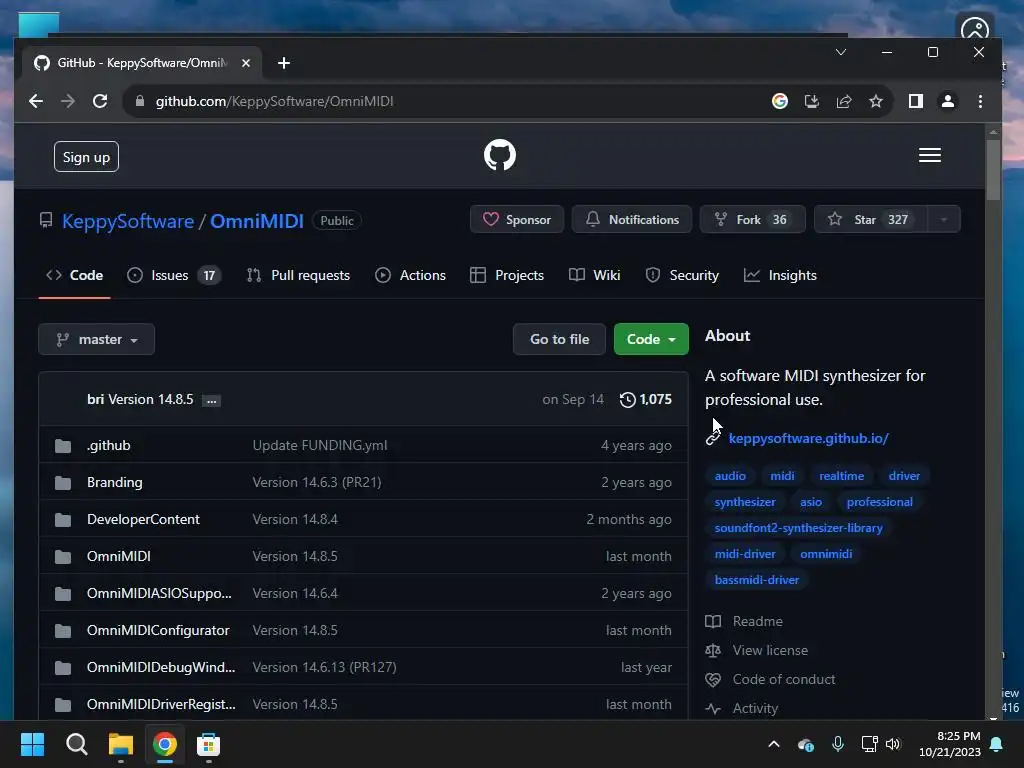Fork the repository
Screen dimensions: 1024x768
click(x=752, y=219)
